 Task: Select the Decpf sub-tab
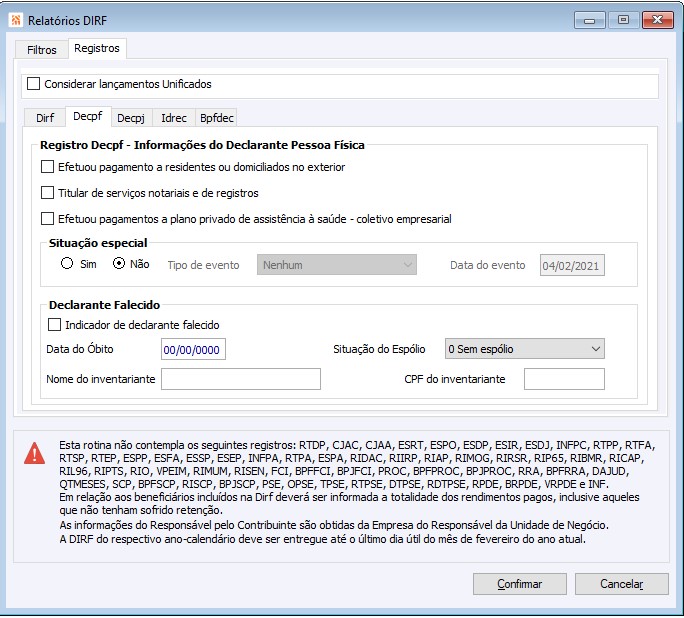(x=88, y=116)
